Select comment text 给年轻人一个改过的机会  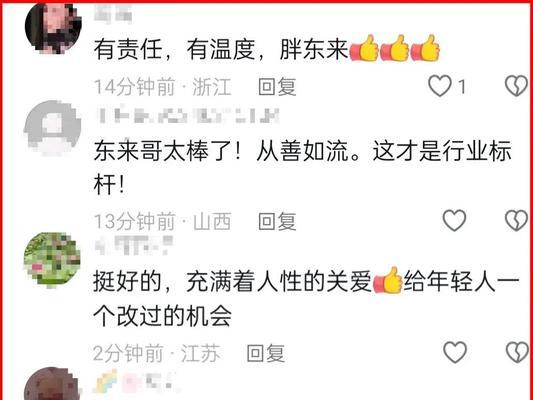pyautogui.click(x=306, y=299)
